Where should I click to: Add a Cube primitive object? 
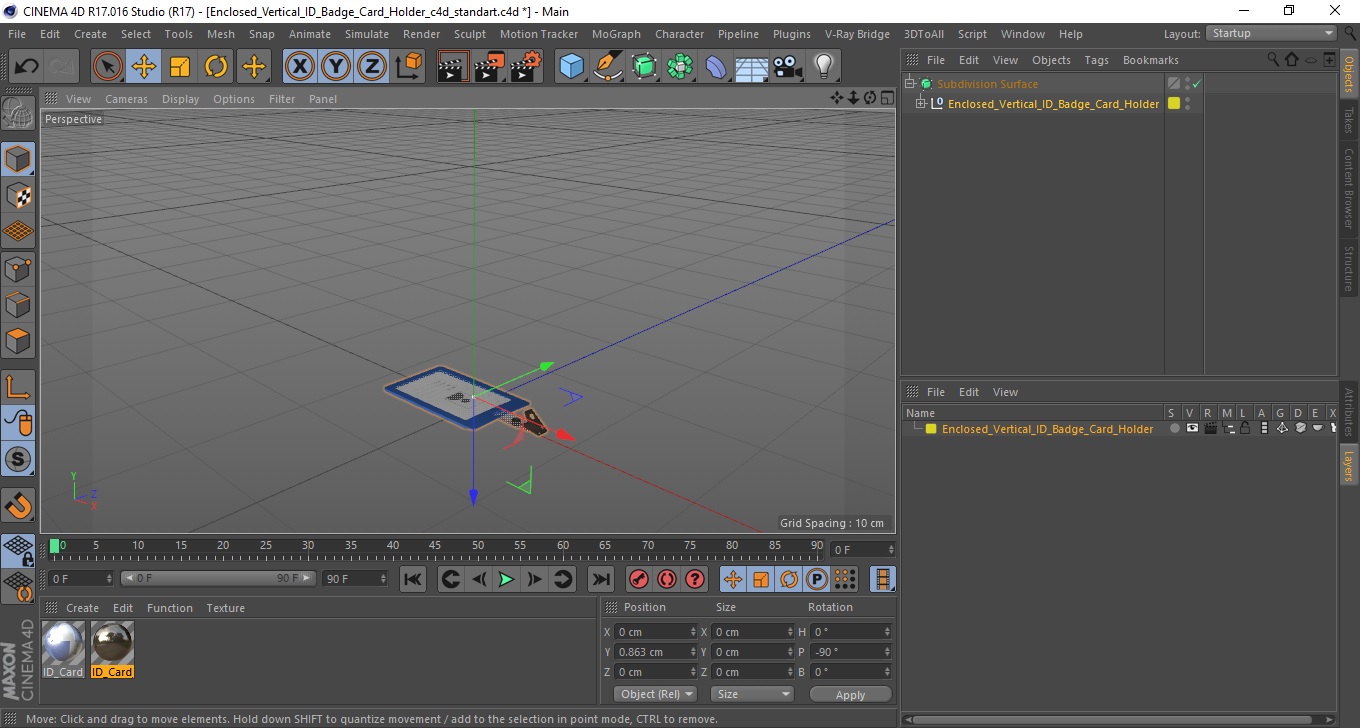pos(571,67)
